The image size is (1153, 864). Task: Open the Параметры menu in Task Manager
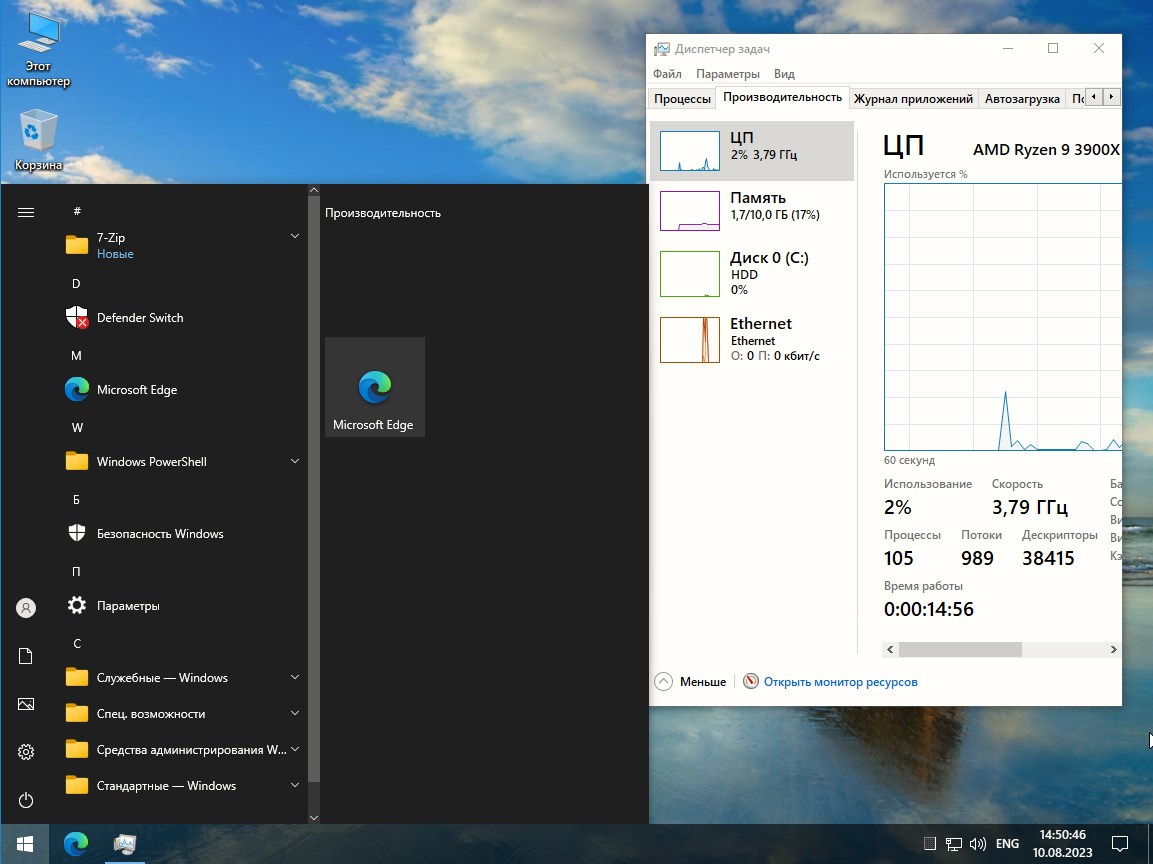point(727,74)
